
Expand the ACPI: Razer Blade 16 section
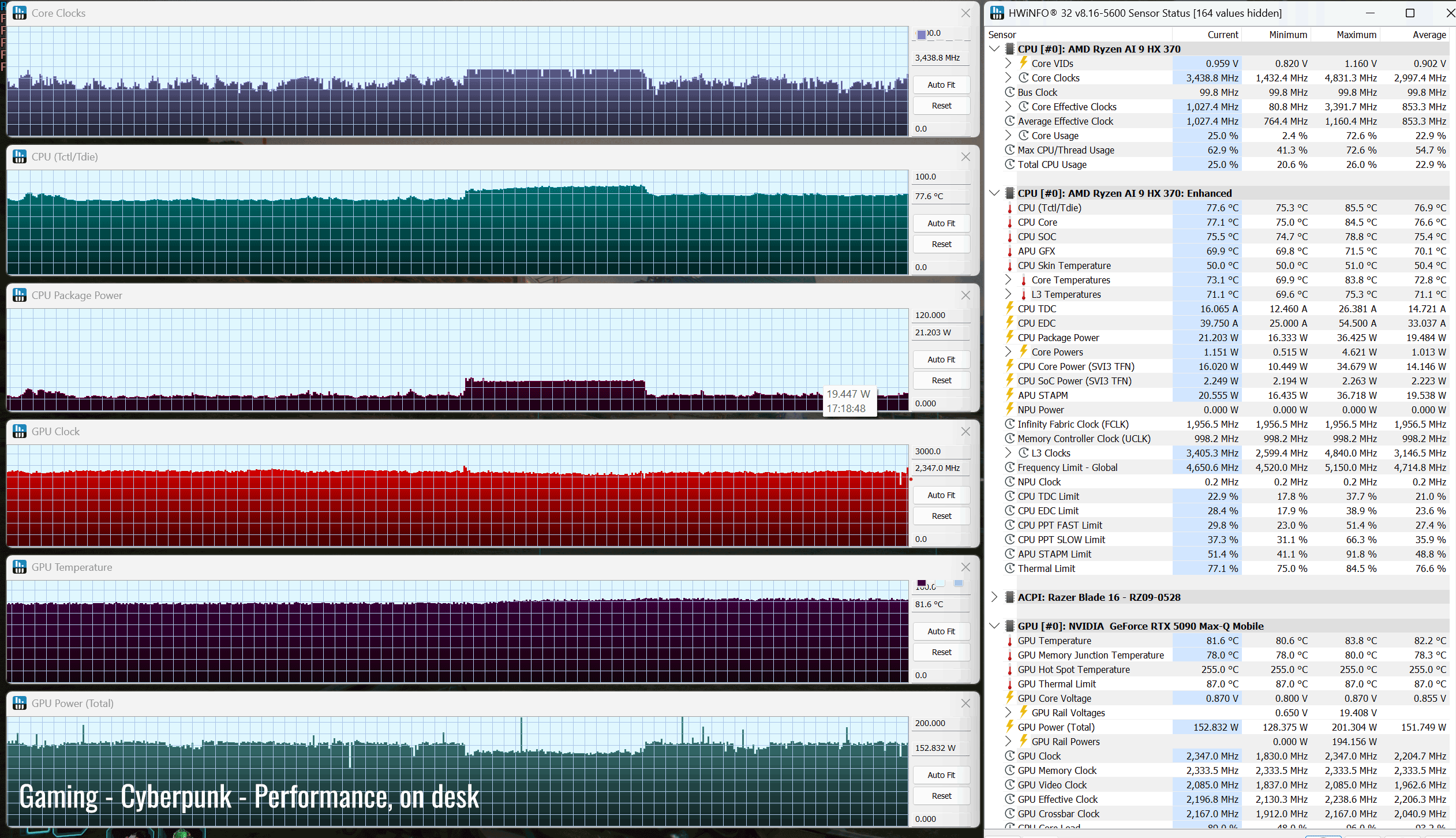tap(994, 597)
